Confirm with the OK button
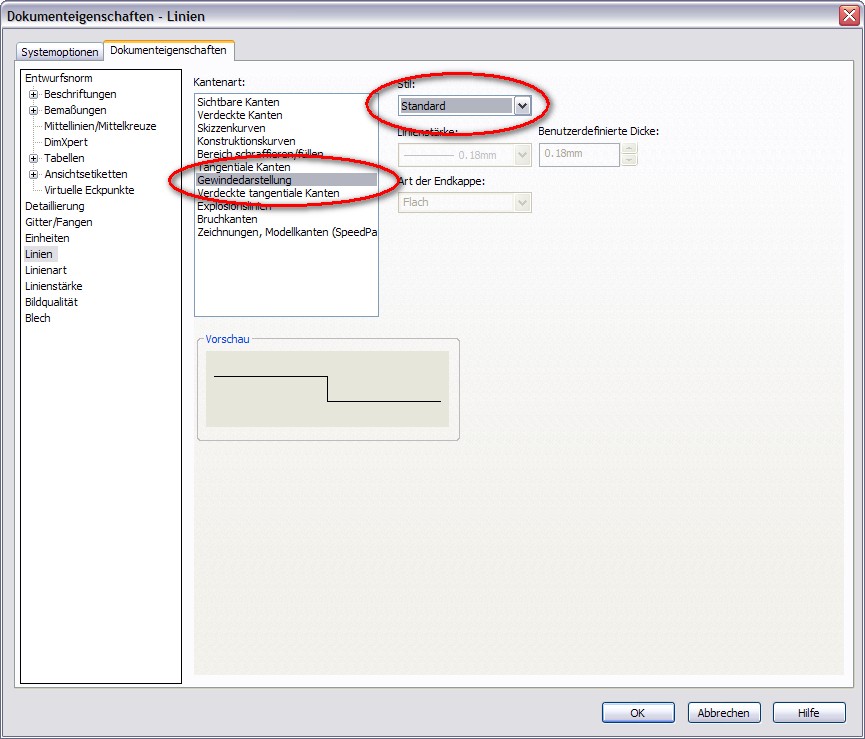 (638, 713)
